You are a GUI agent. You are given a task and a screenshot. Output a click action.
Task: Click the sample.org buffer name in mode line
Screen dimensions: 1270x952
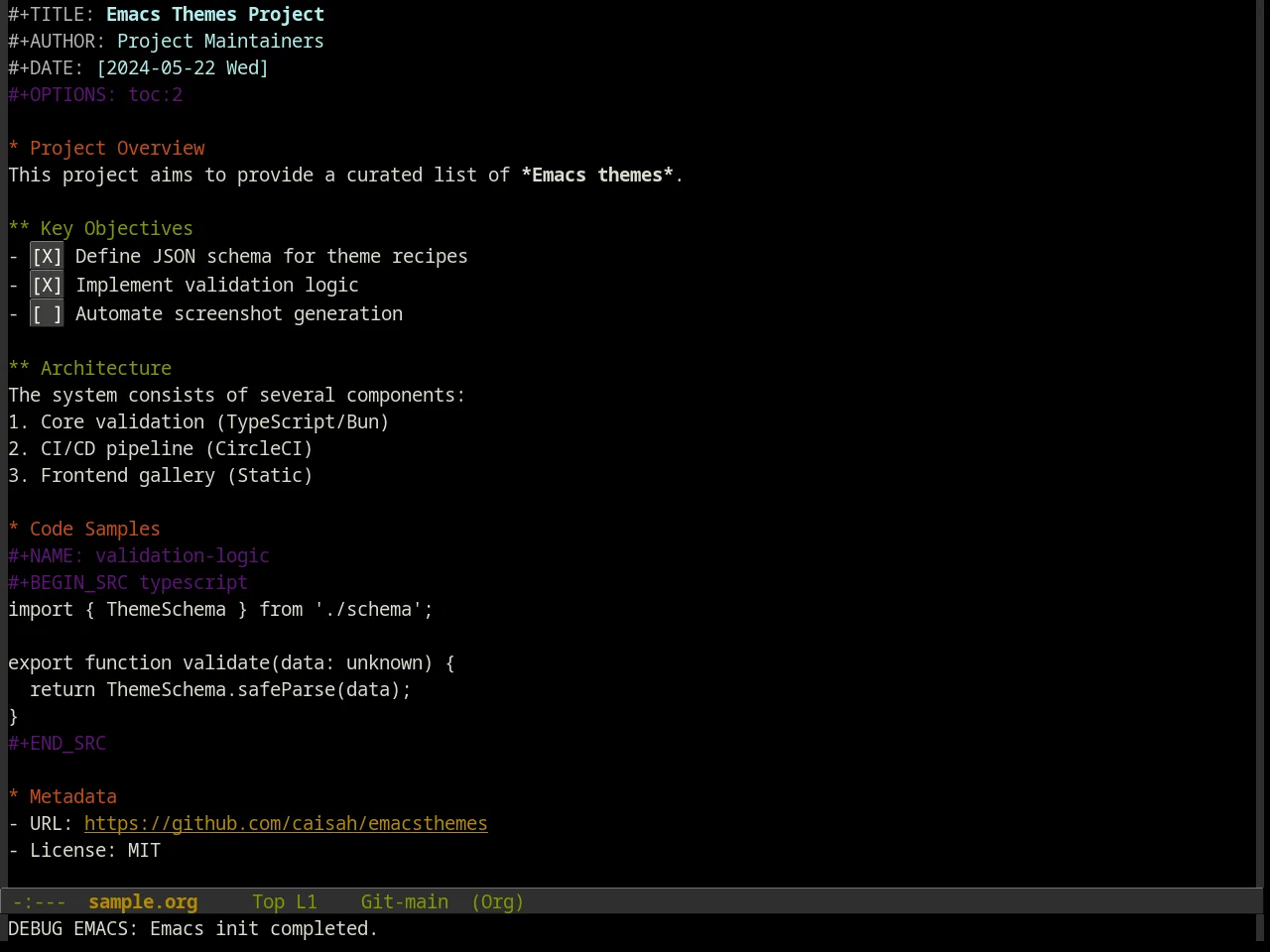point(143,901)
